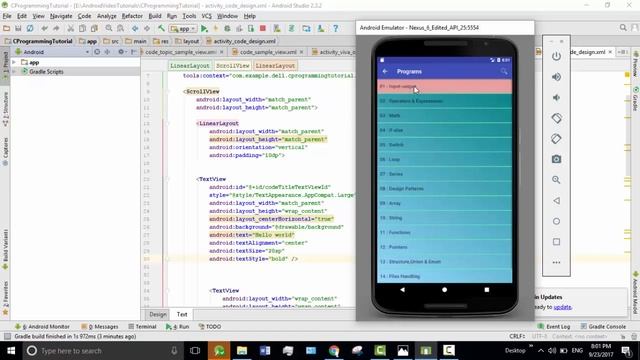Switch to the Design editor tab
The height and width of the screenshot is (360, 640).
coord(158,314)
